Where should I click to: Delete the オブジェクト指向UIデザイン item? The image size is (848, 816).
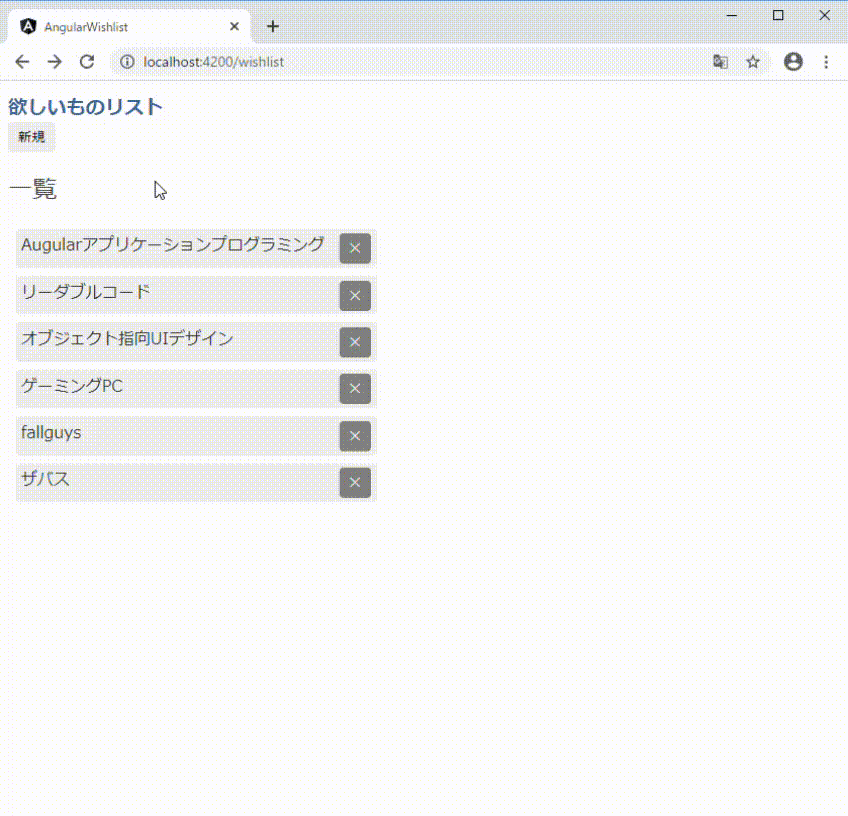click(x=355, y=342)
